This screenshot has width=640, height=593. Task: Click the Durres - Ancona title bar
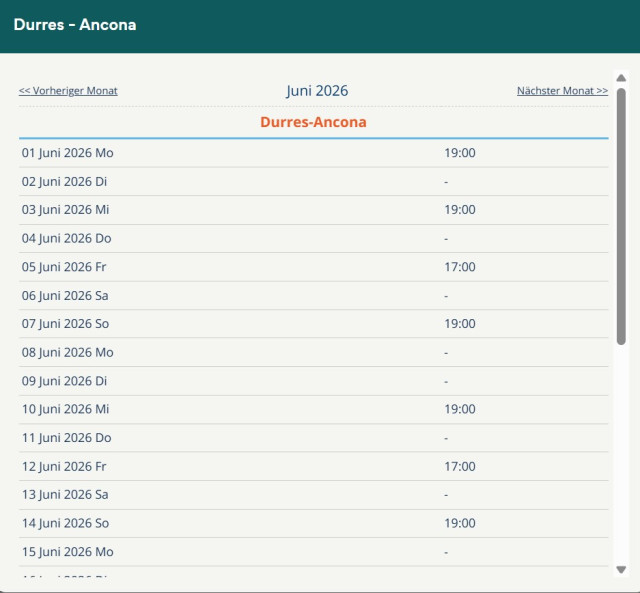pos(75,25)
